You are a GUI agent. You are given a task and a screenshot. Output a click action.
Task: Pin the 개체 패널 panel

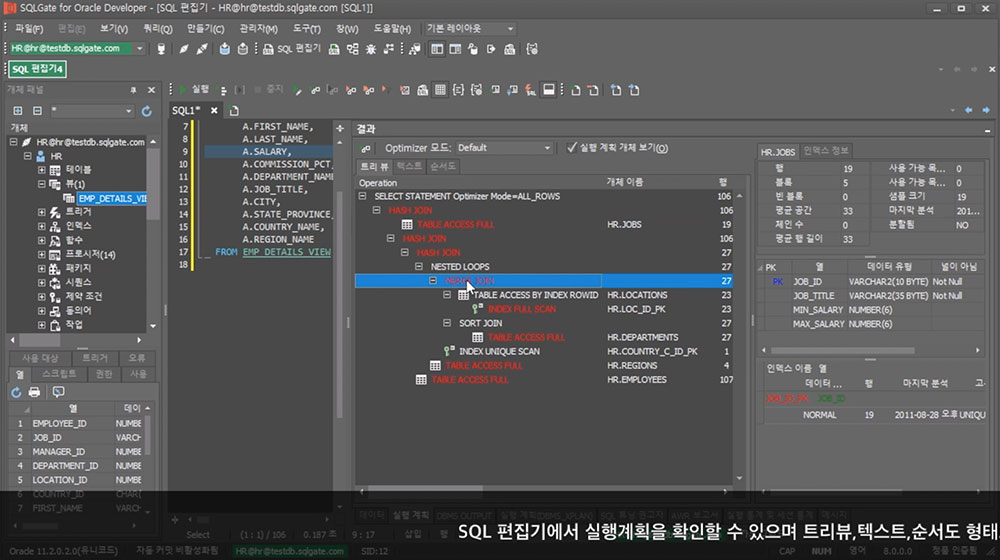pos(133,90)
